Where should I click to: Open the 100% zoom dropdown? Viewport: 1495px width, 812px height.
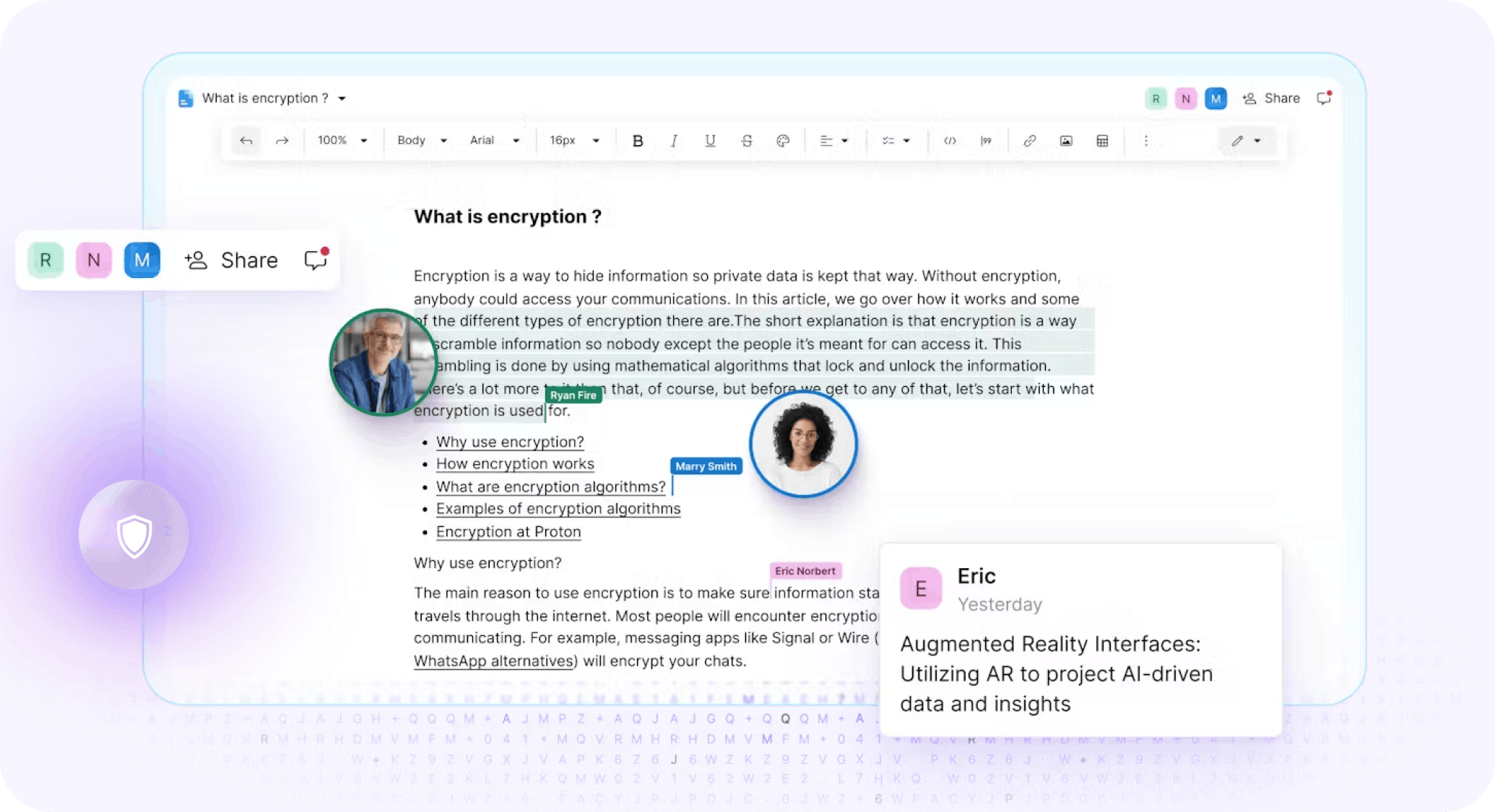(x=342, y=140)
